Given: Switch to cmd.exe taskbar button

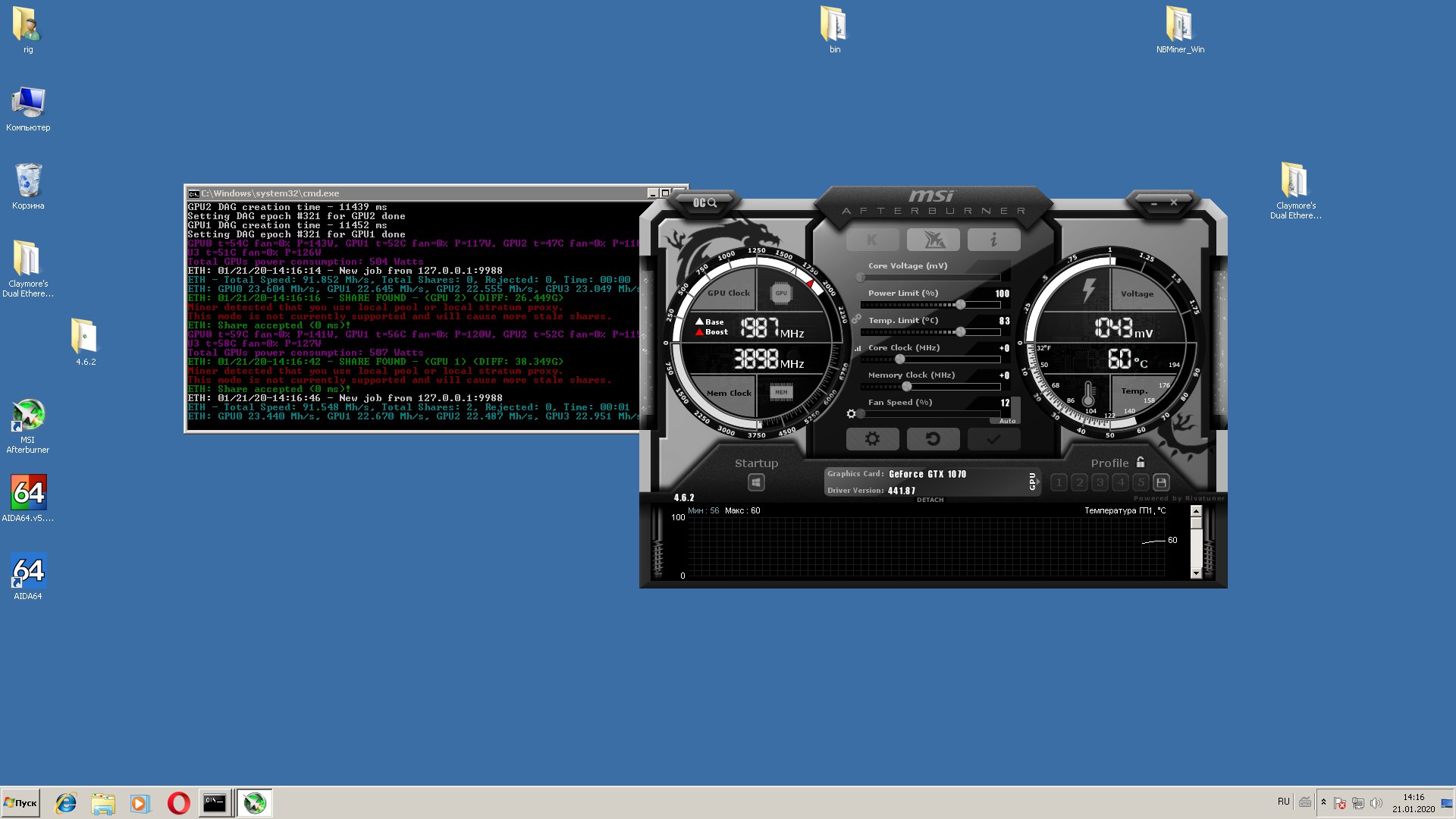Looking at the screenshot, I should [x=215, y=802].
